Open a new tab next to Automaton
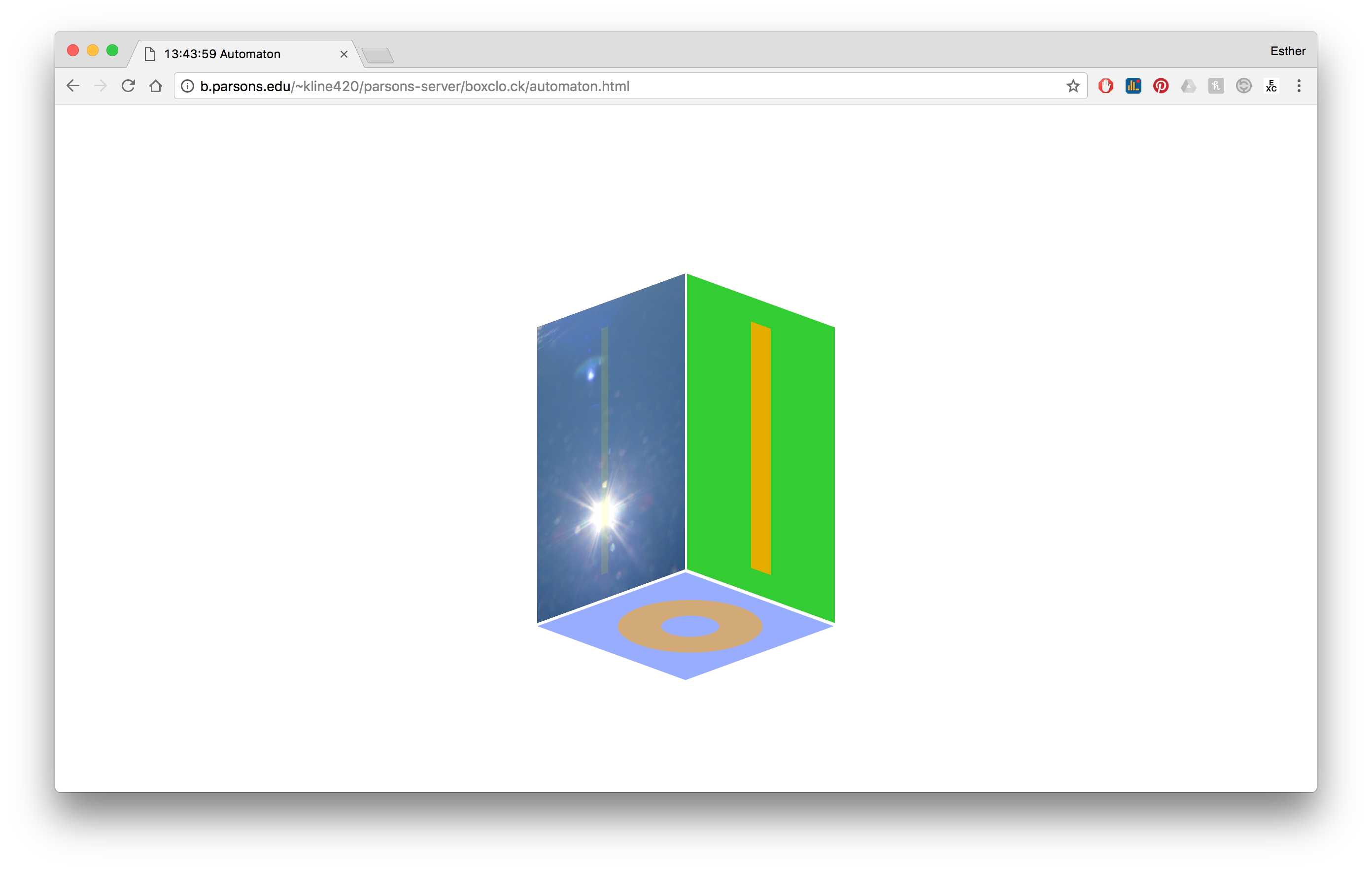1372x871 pixels. coord(377,55)
